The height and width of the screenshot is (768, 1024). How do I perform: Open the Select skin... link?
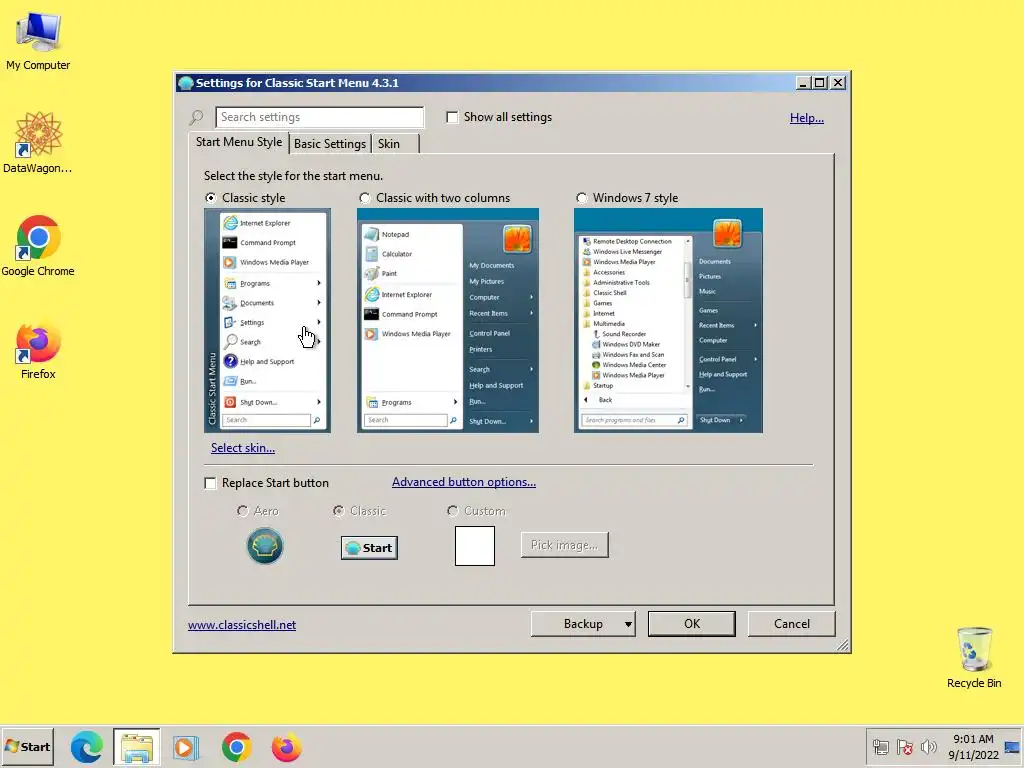[x=243, y=448]
